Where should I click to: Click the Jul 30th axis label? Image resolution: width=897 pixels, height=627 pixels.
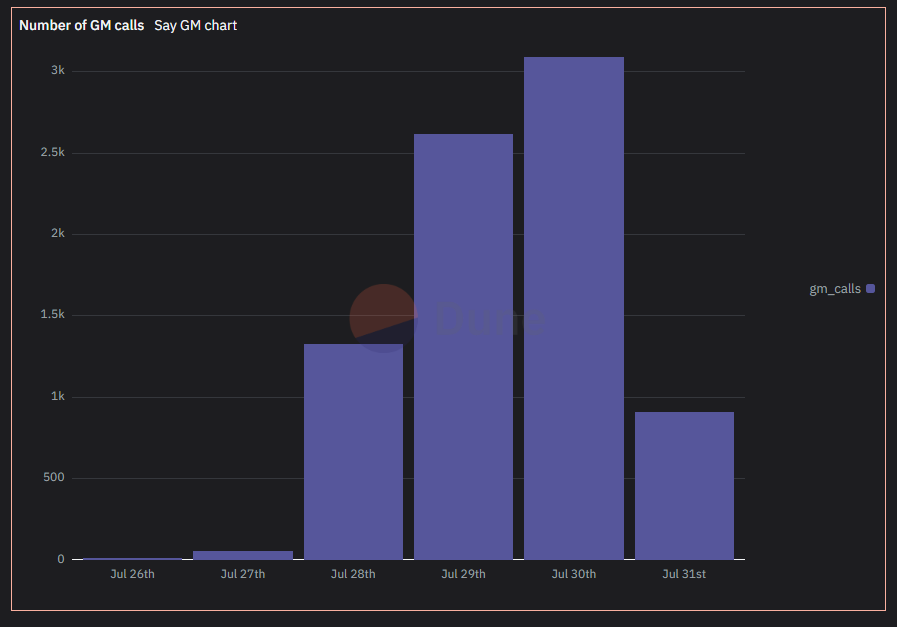pyautogui.click(x=574, y=574)
